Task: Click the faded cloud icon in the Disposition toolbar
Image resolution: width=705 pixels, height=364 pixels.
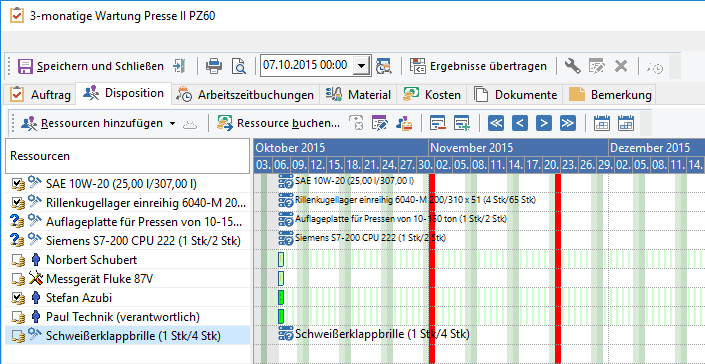Action: click(190, 124)
